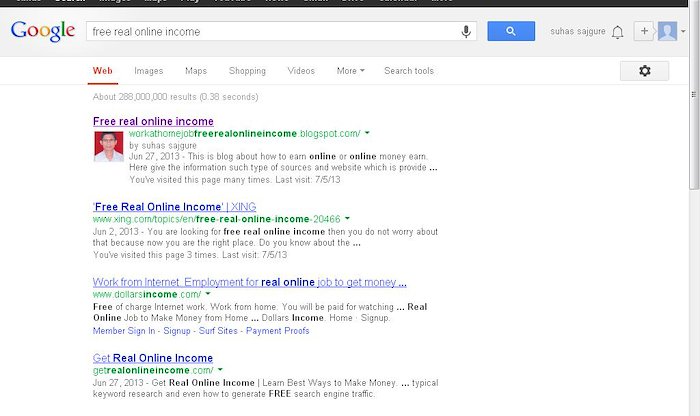This screenshot has height=416, width=700.
Task: Expand arrow next to xing.com URL
Action: tap(347, 219)
